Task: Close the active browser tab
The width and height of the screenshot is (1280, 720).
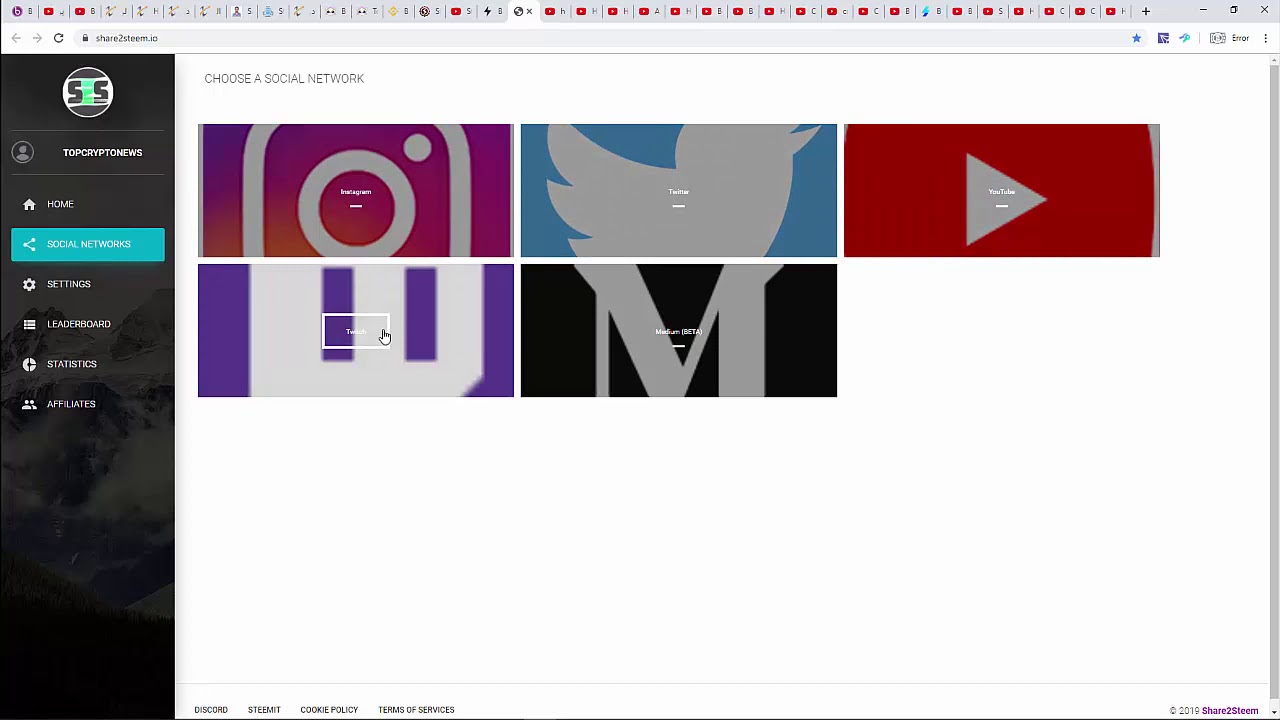Action: [x=530, y=11]
